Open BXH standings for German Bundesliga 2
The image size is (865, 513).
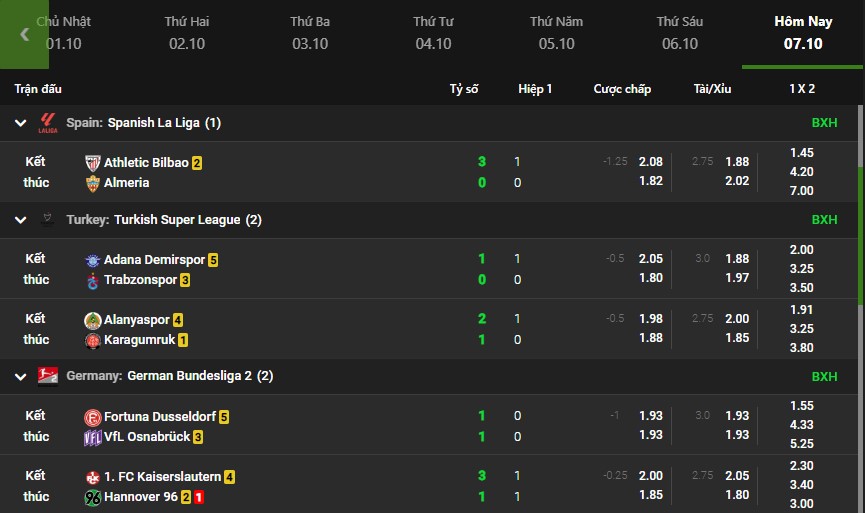(824, 376)
